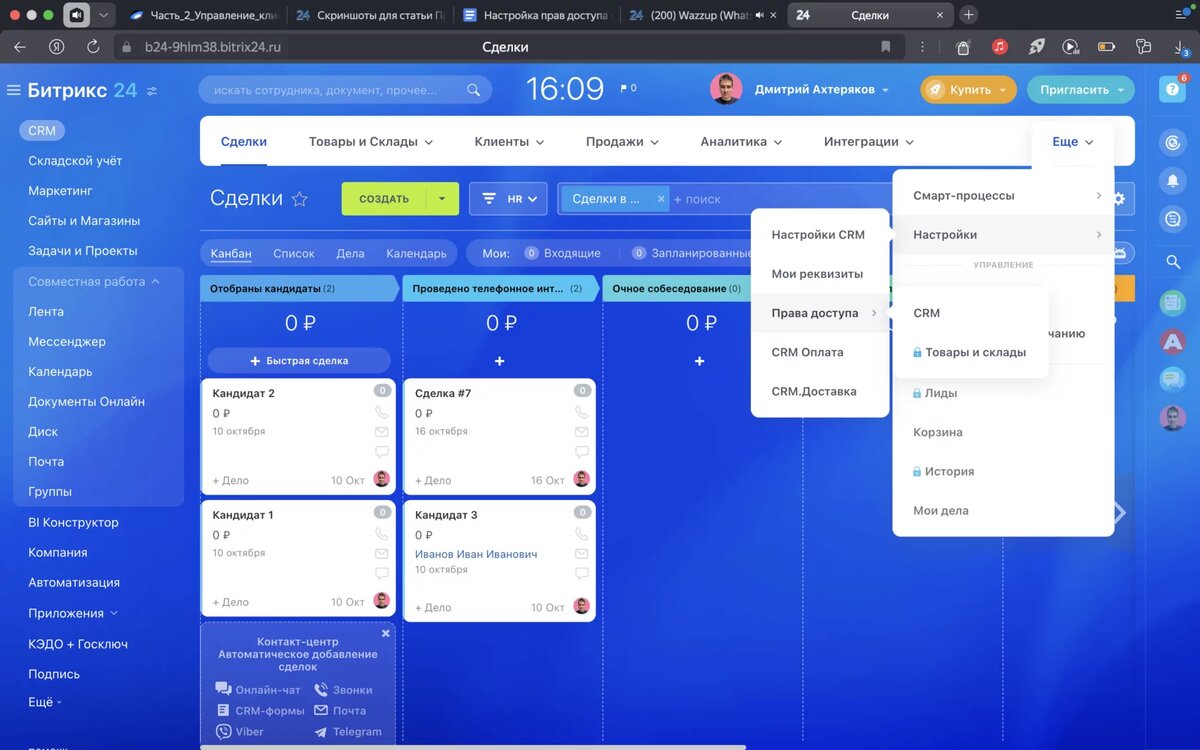The height and width of the screenshot is (750, 1200).
Task: Expand Клиенты menu
Action: point(509,142)
